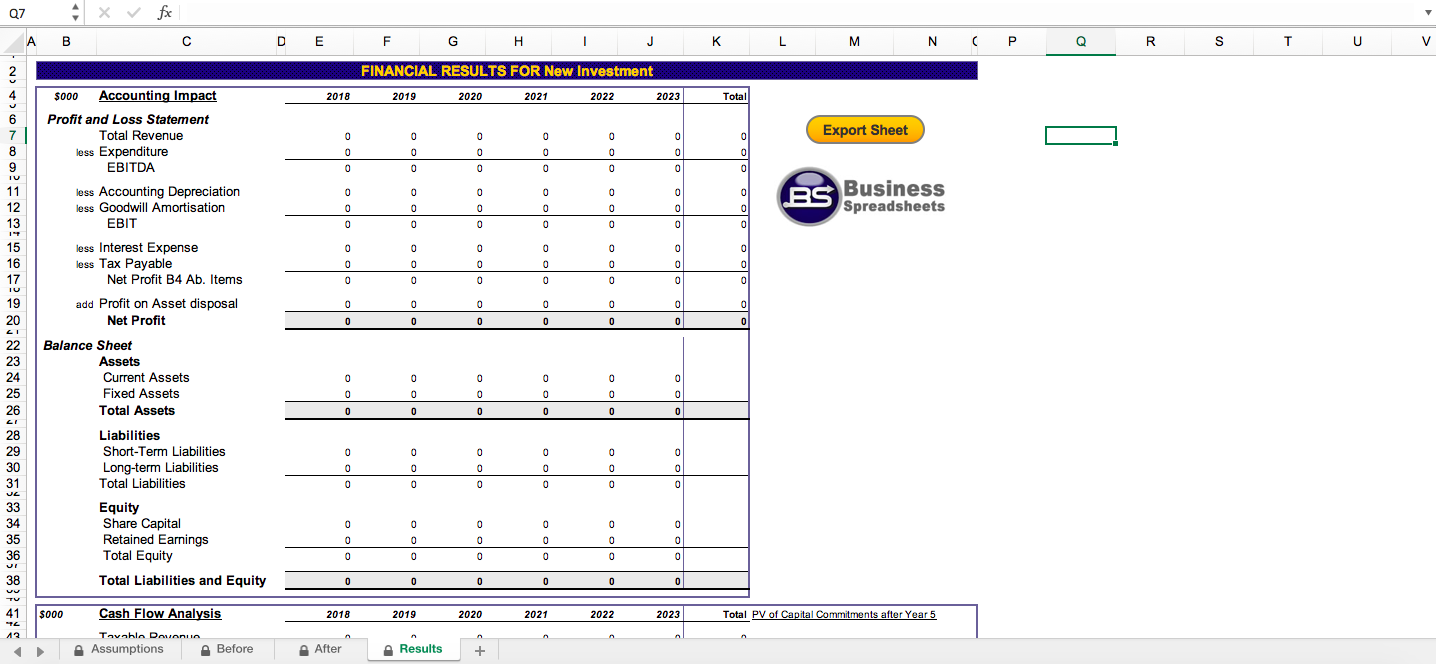Image resolution: width=1436 pixels, height=664 pixels.
Task: Click the left sheet navigation arrow
Action: [x=18, y=649]
